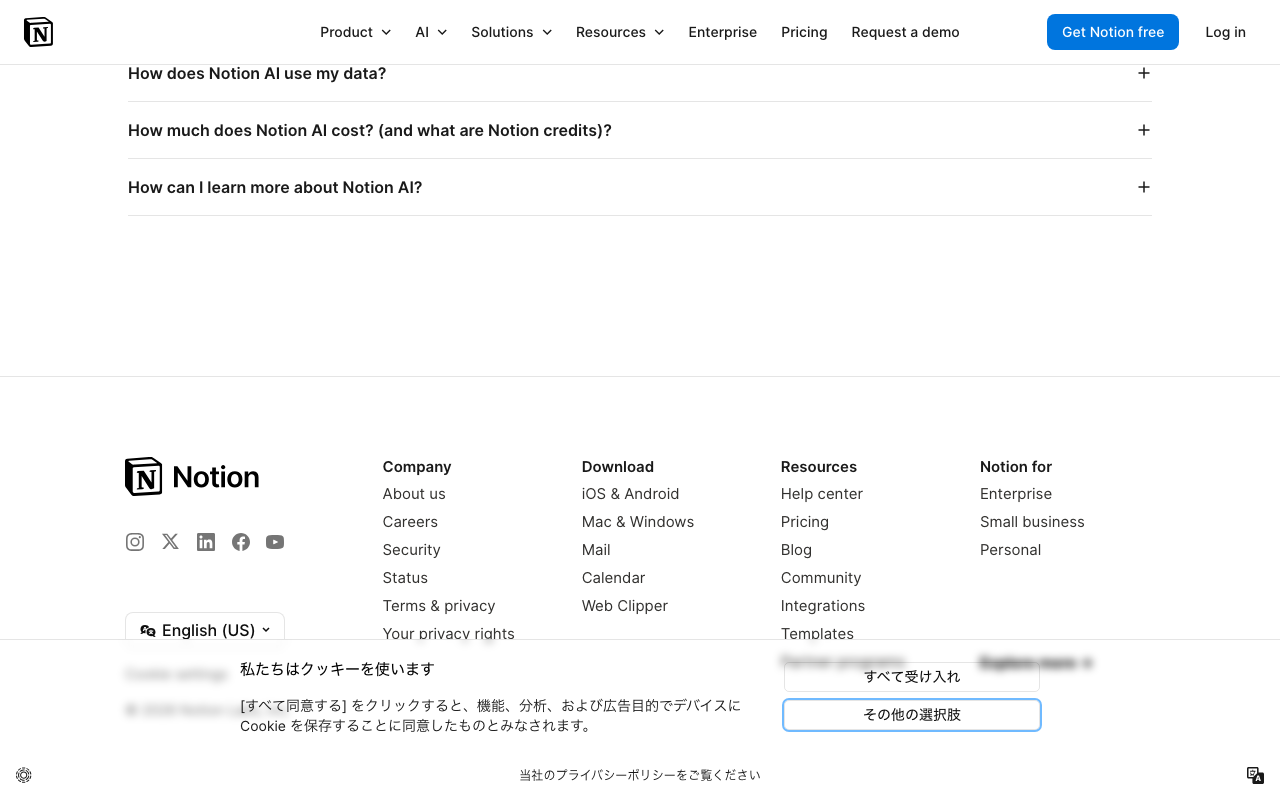Click the Notion logo in the header
Screen dimensions: 1280x800
coord(38,32)
